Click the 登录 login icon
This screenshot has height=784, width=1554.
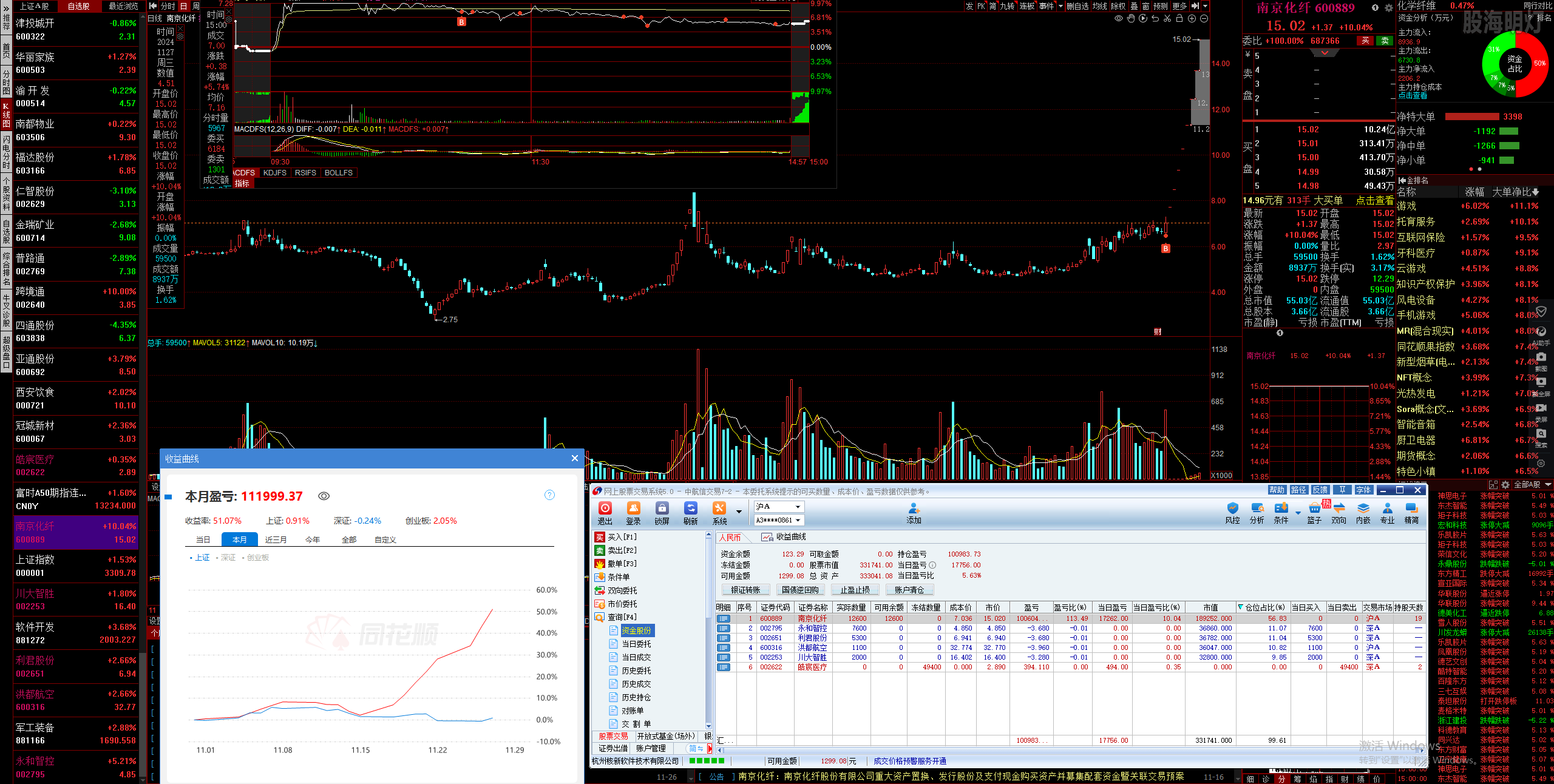click(633, 513)
